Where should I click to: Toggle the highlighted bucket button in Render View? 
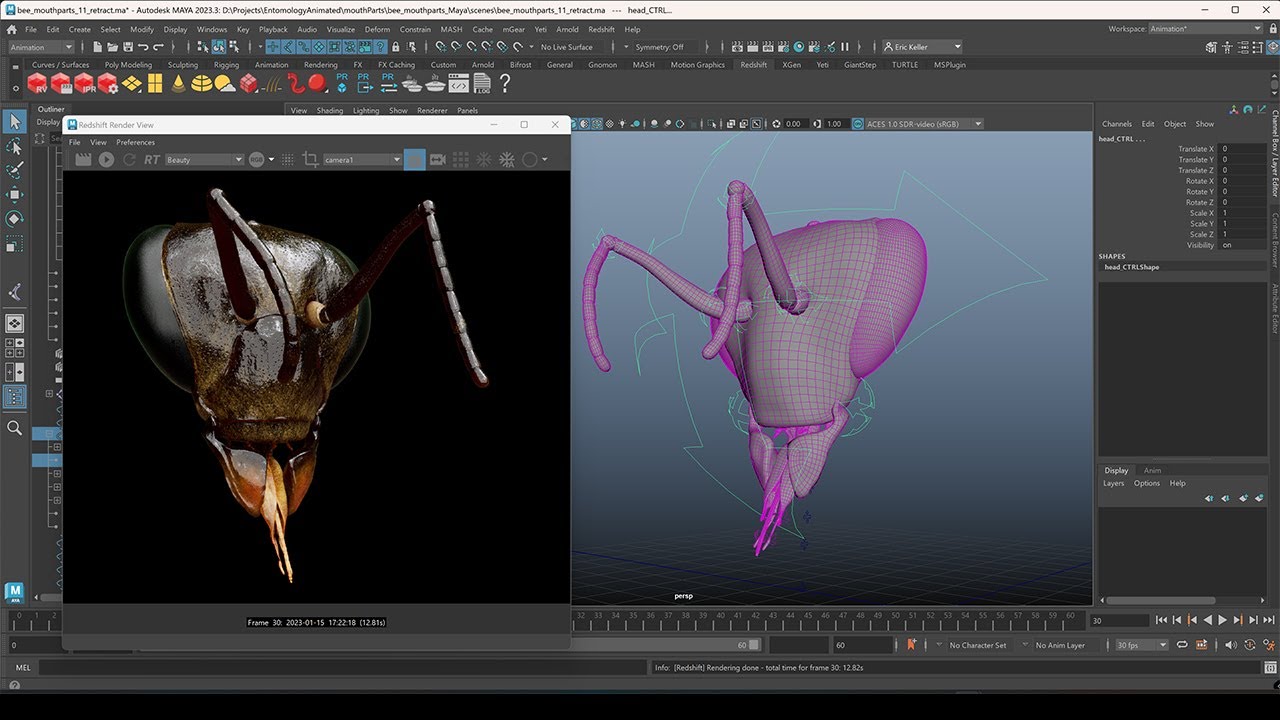pos(414,159)
